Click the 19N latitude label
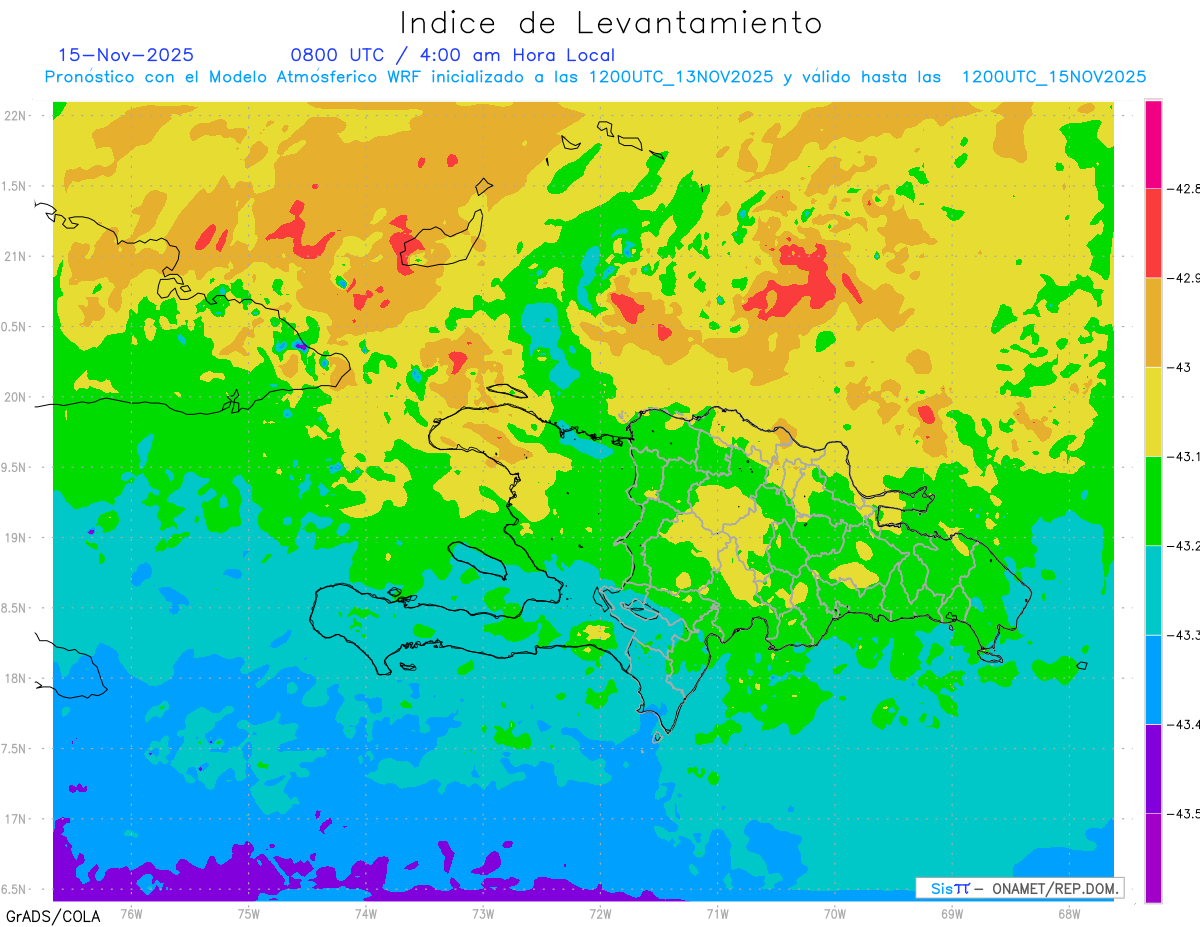This screenshot has width=1200, height=927. click(16, 537)
